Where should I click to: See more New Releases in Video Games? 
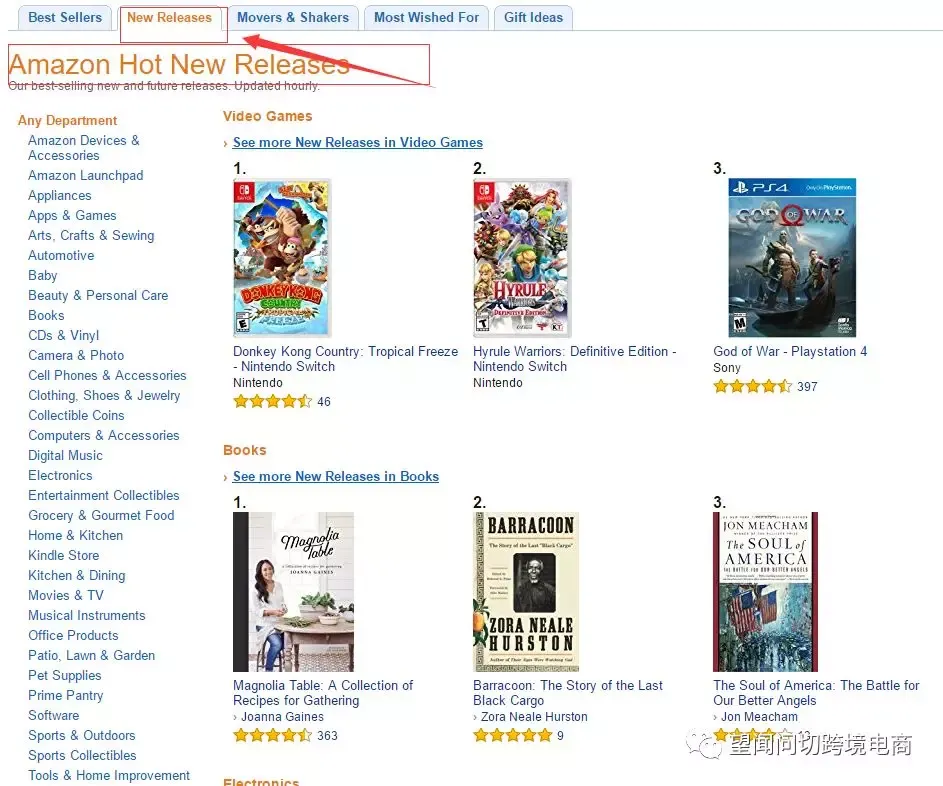tap(358, 143)
